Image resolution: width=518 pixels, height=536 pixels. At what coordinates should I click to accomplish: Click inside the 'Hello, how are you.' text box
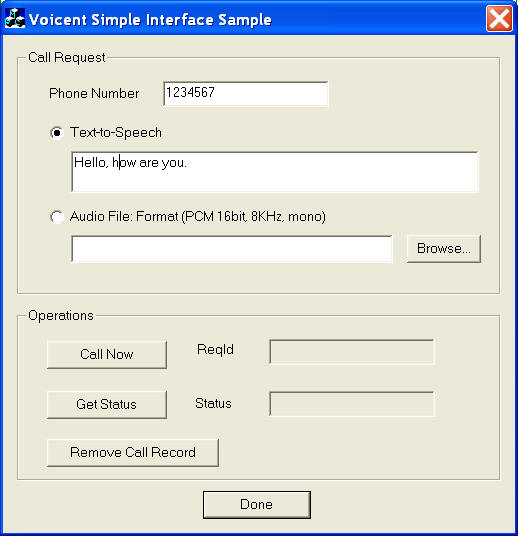pos(275,172)
